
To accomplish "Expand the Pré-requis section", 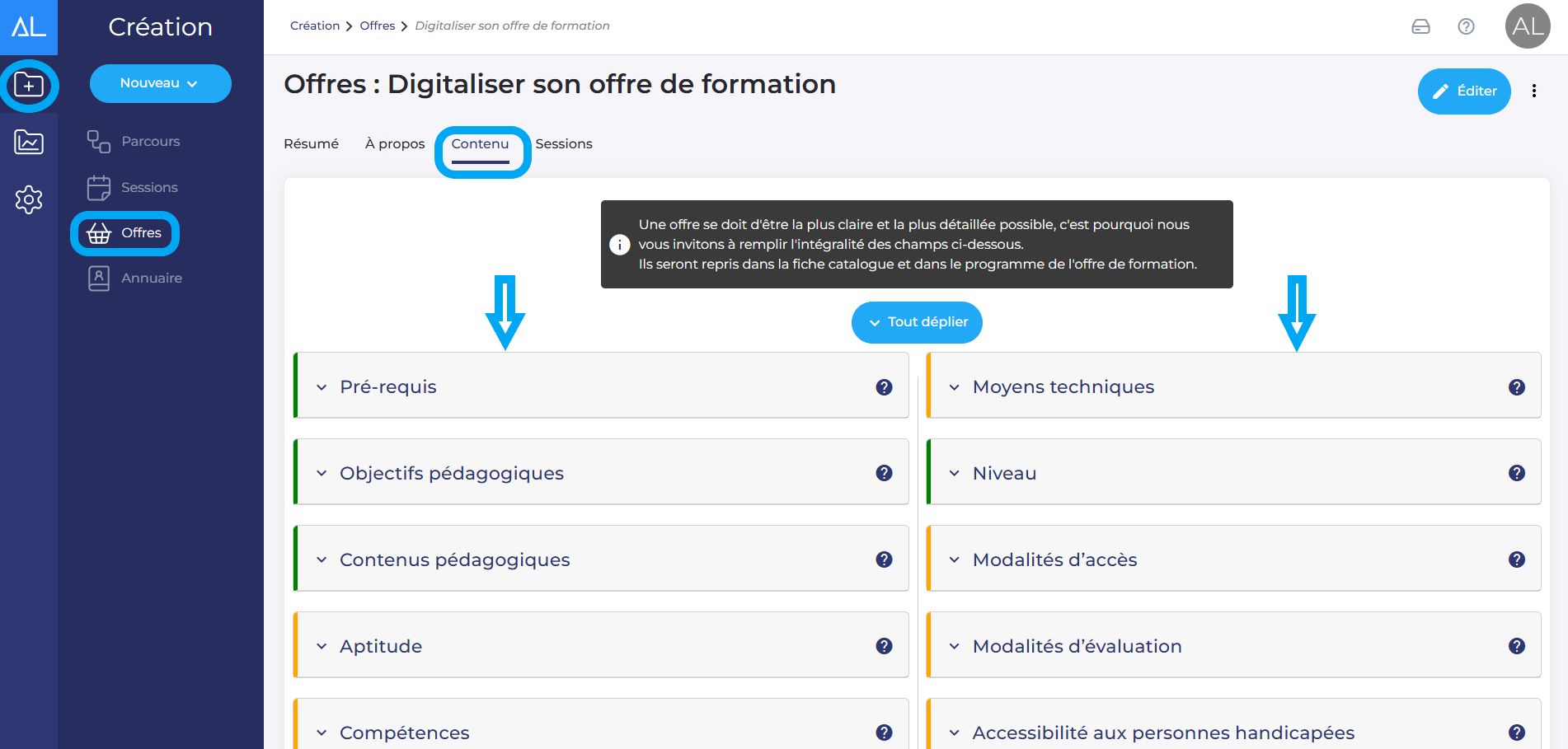I will point(387,387).
